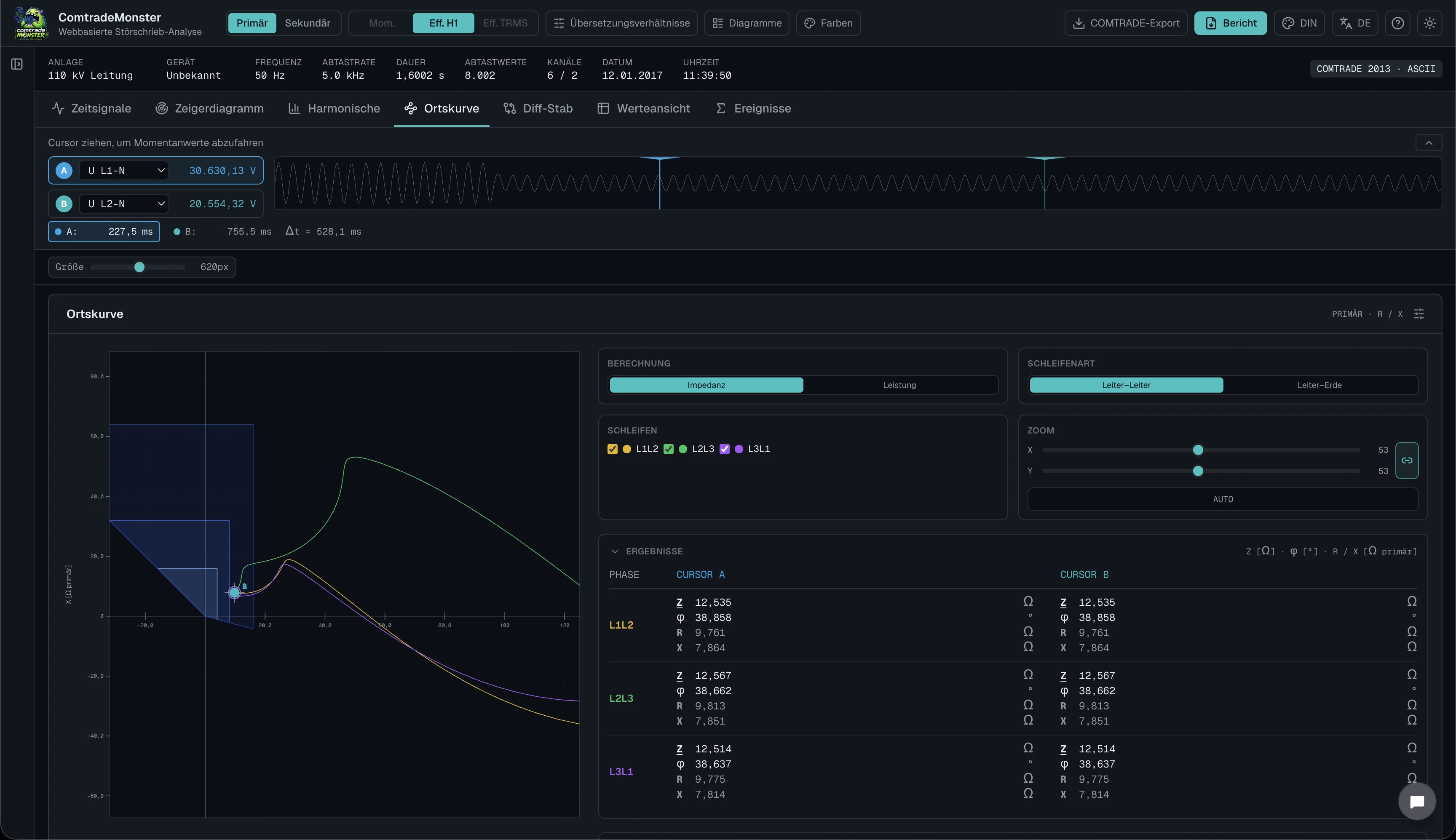
Task: Select Leiter–Erde loop type
Action: tap(1319, 385)
